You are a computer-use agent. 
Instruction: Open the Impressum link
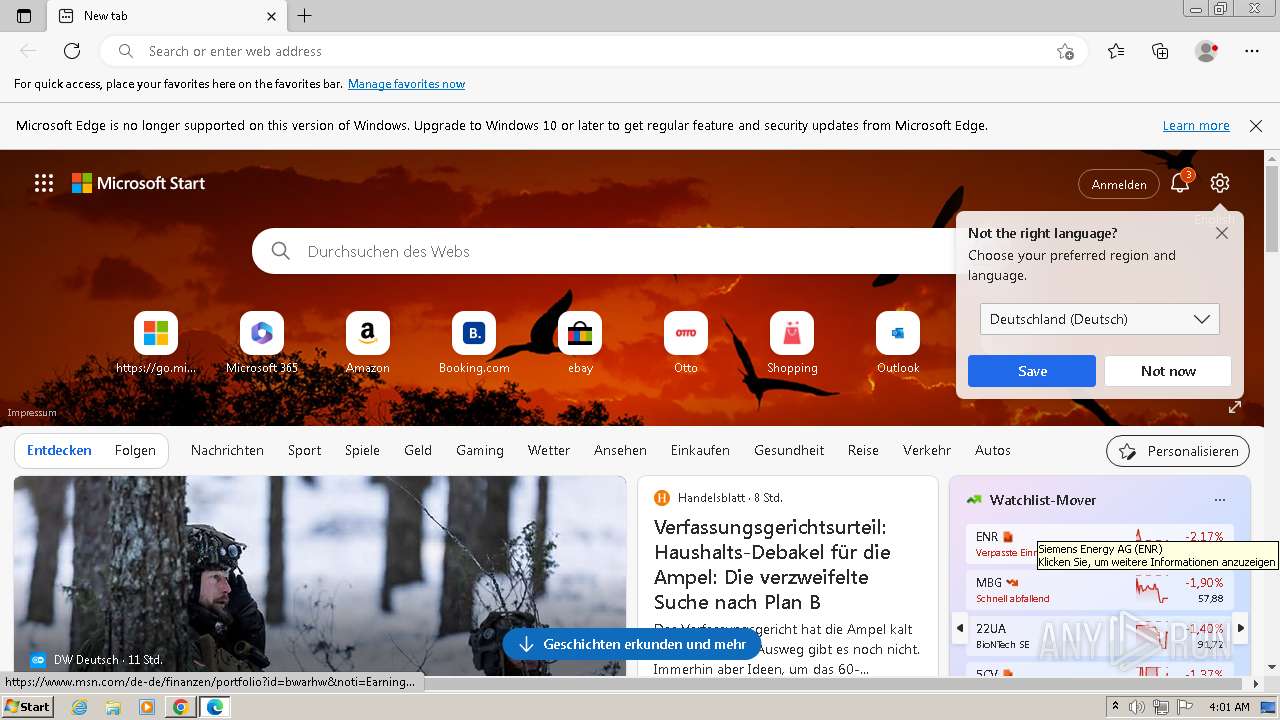(x=32, y=413)
